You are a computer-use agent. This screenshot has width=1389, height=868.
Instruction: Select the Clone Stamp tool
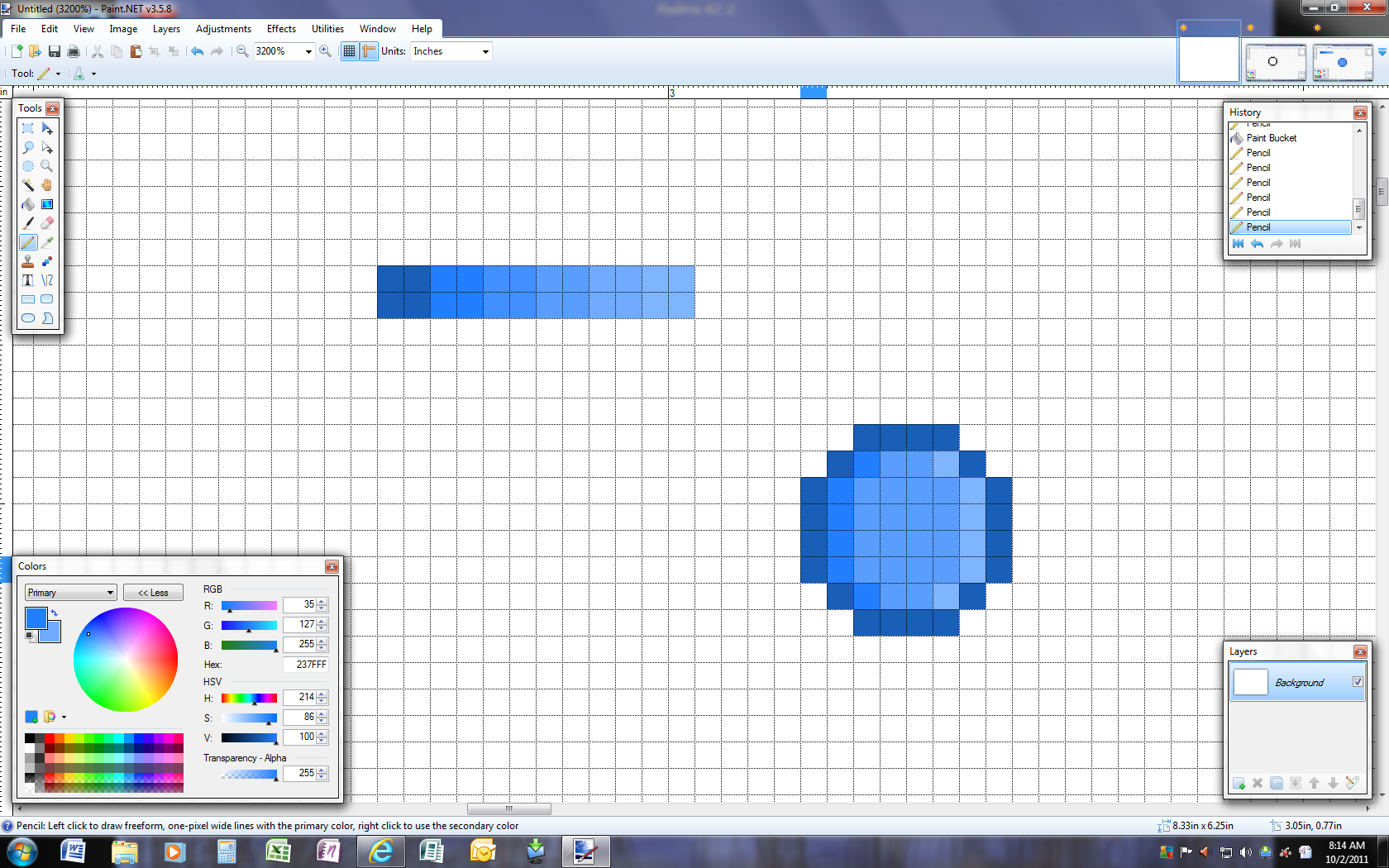coord(28,261)
